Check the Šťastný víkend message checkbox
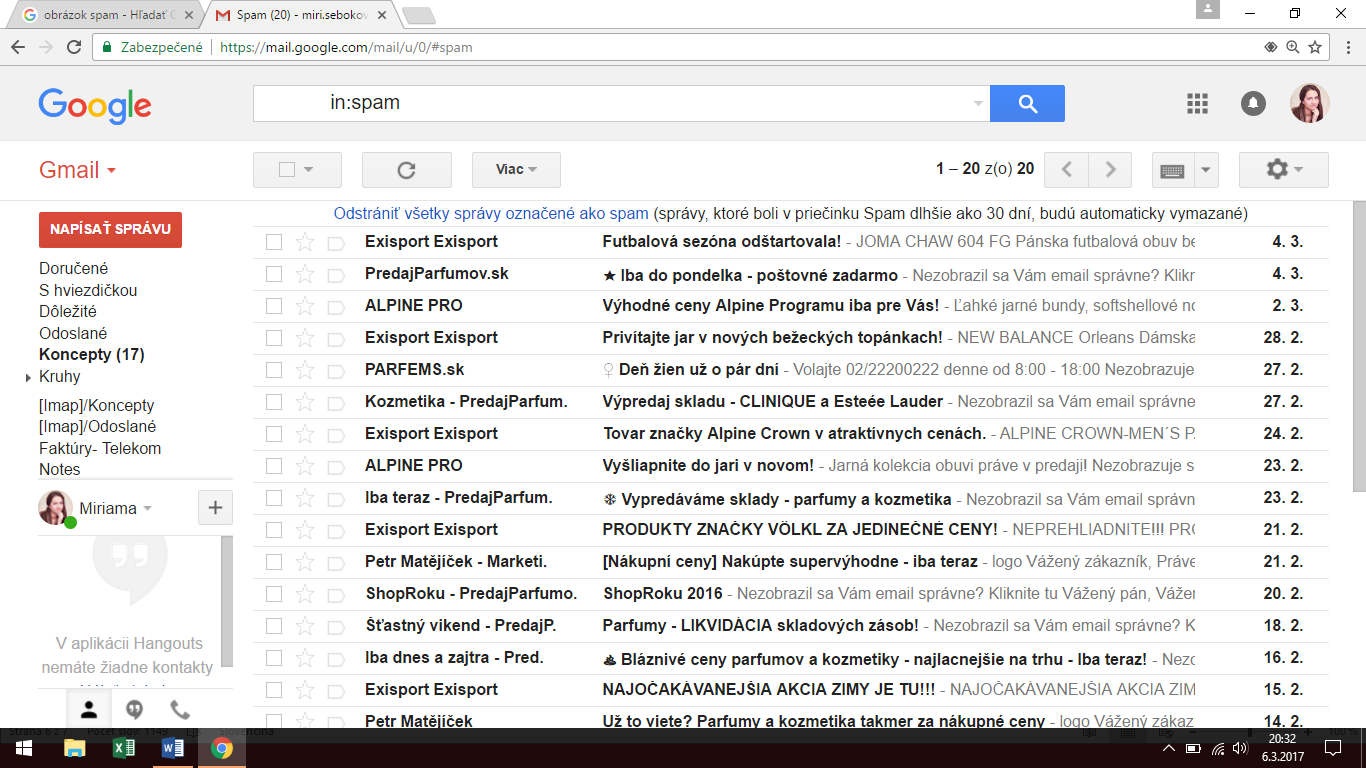1366x768 pixels. click(x=274, y=626)
